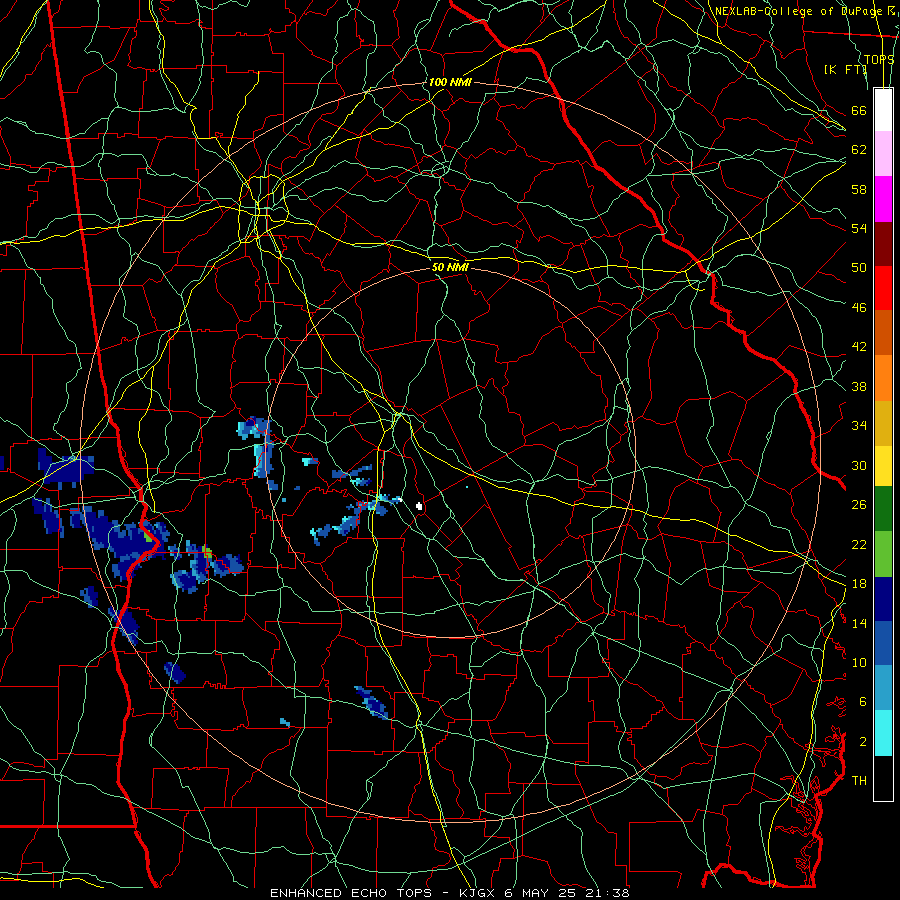Click legend value 66
The height and width of the screenshot is (900, 900).
point(859,110)
